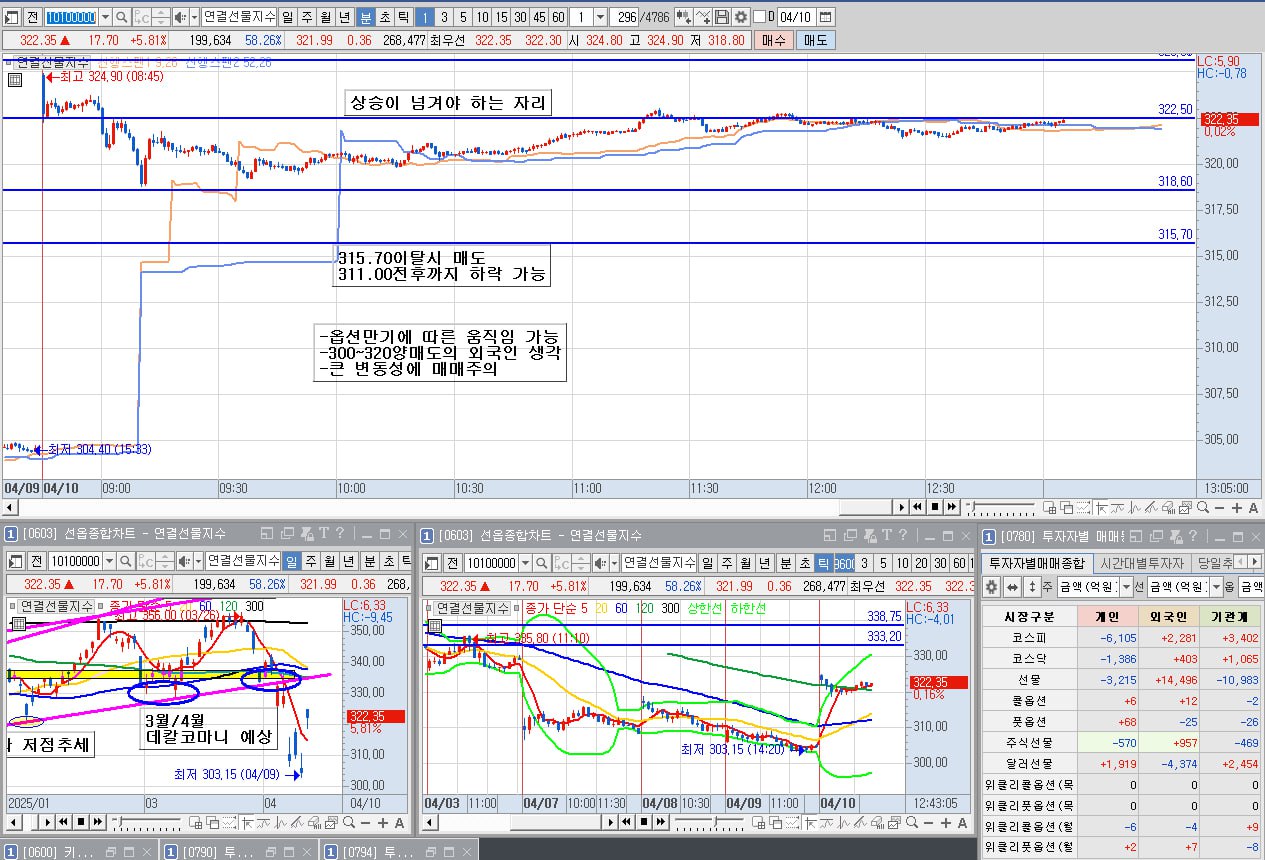Click the minus zoom-out icon at main chart bottom right
Screen dimensions: 1265x860
tap(1219, 508)
